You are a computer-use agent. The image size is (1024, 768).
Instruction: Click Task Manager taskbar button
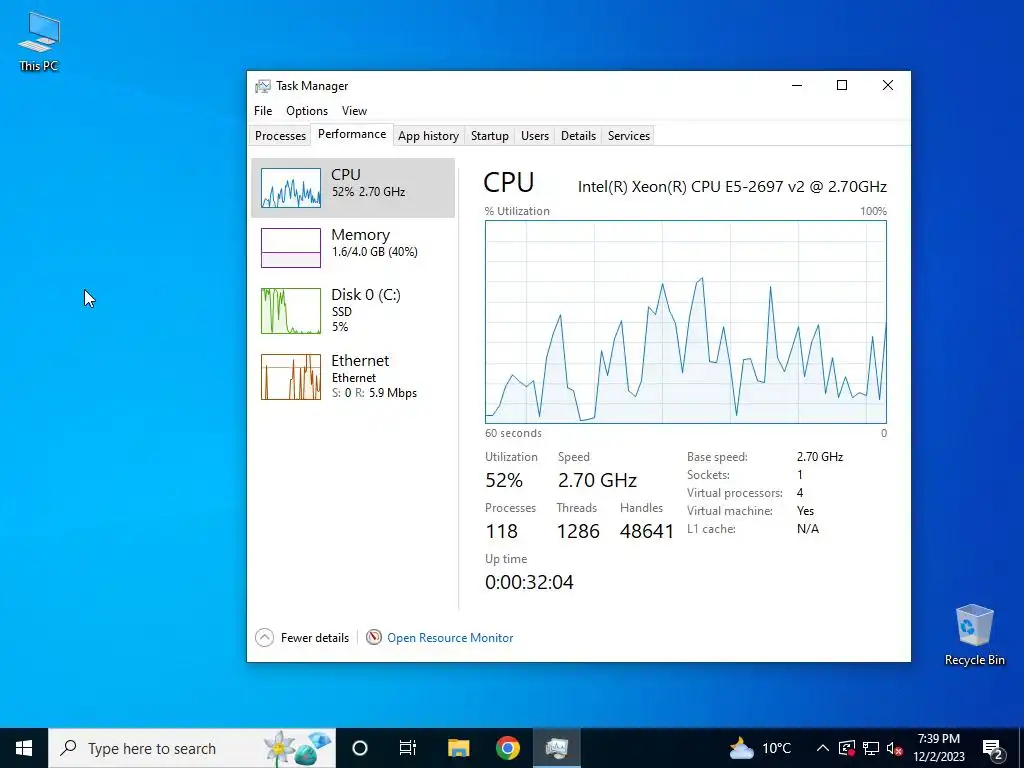click(557, 748)
